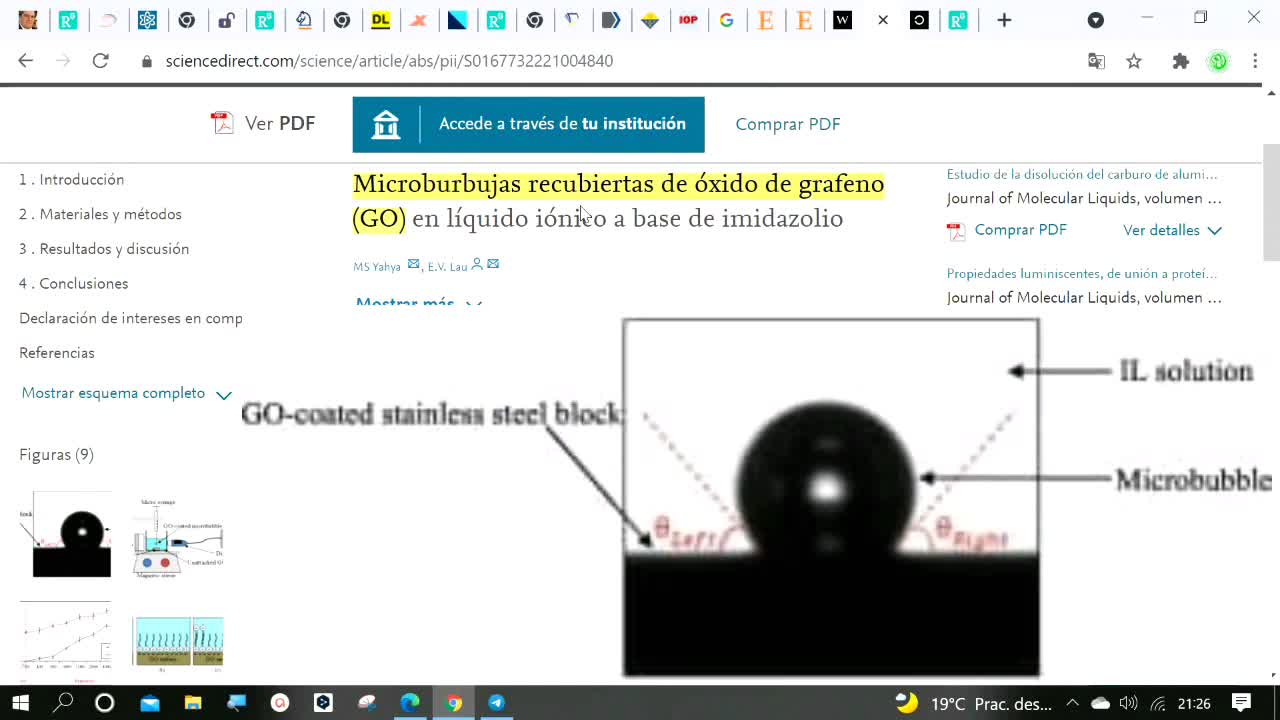Expand Ver detalles for recommended article
Viewport: 1280px width, 720px height.
(x=1172, y=230)
